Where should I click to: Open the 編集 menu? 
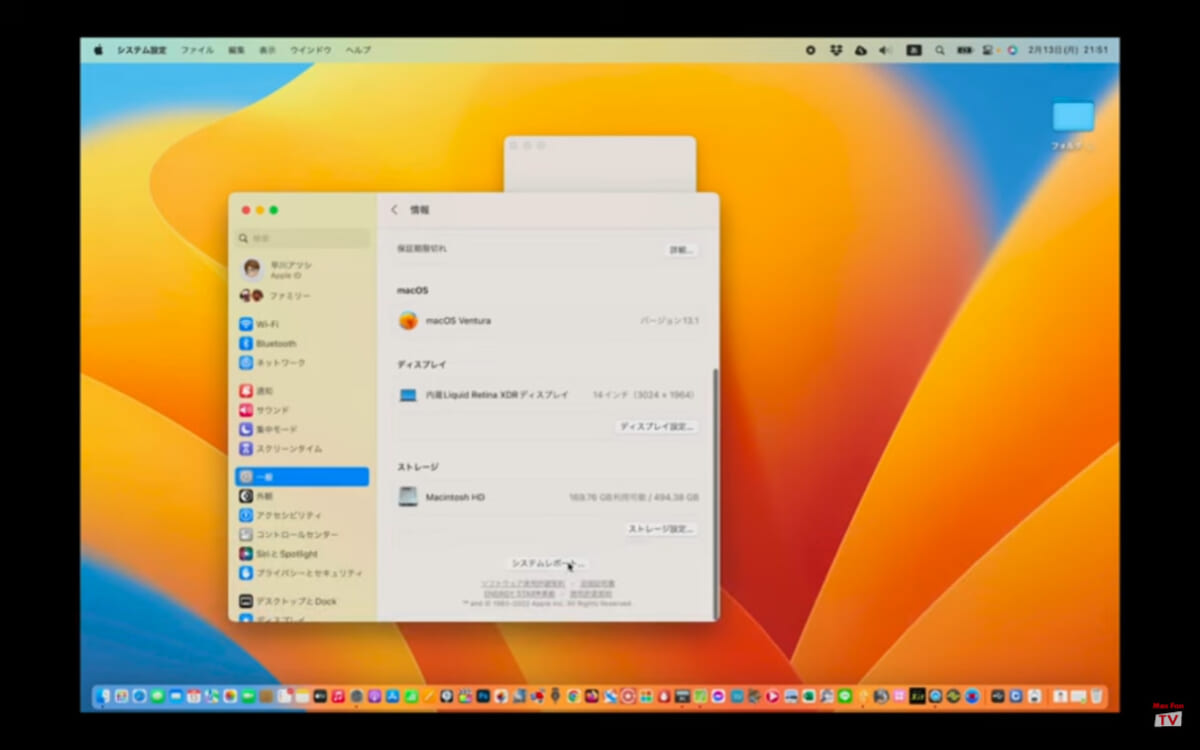pos(236,50)
